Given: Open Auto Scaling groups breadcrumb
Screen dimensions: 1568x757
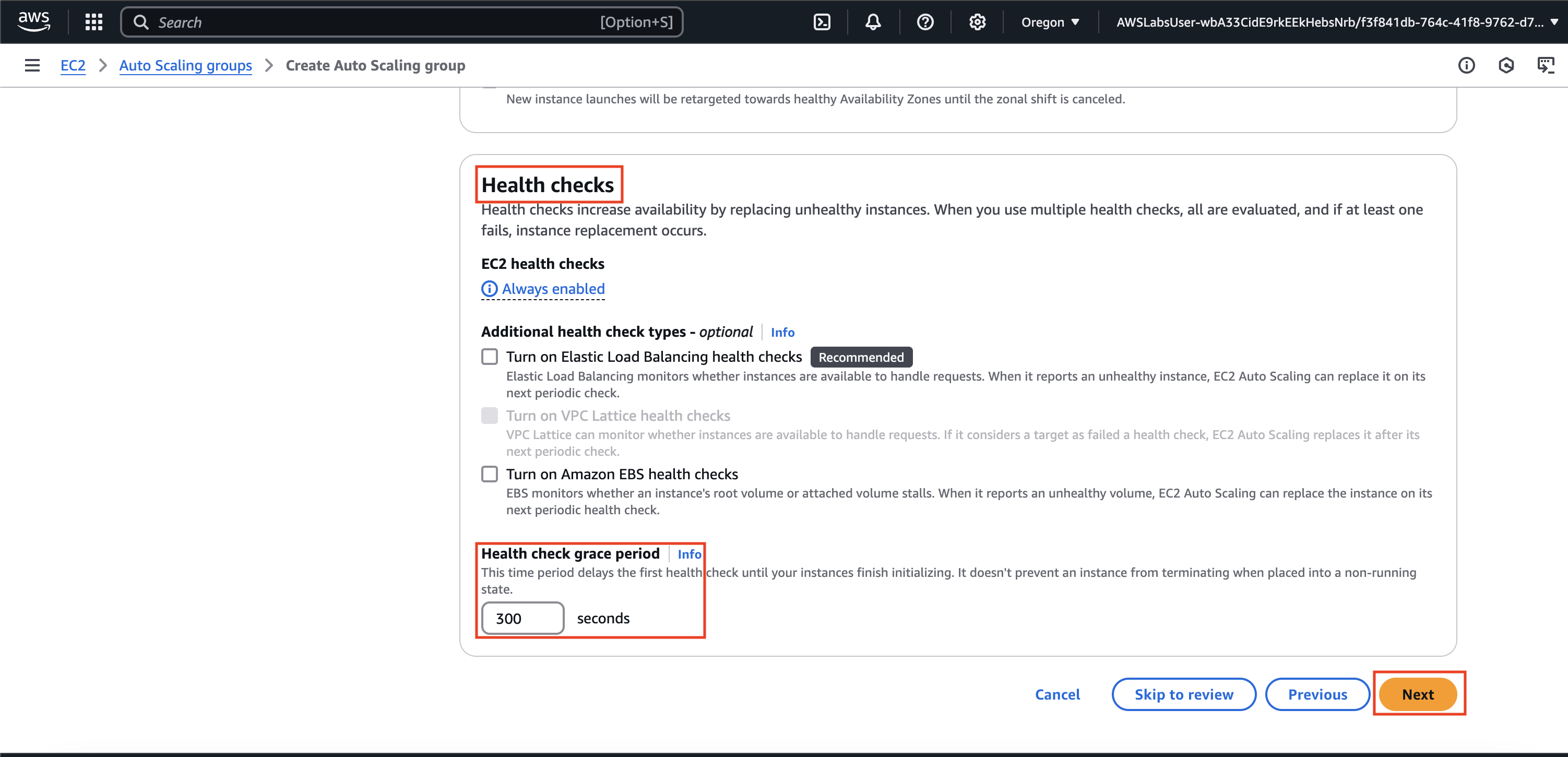Looking at the screenshot, I should (185, 65).
